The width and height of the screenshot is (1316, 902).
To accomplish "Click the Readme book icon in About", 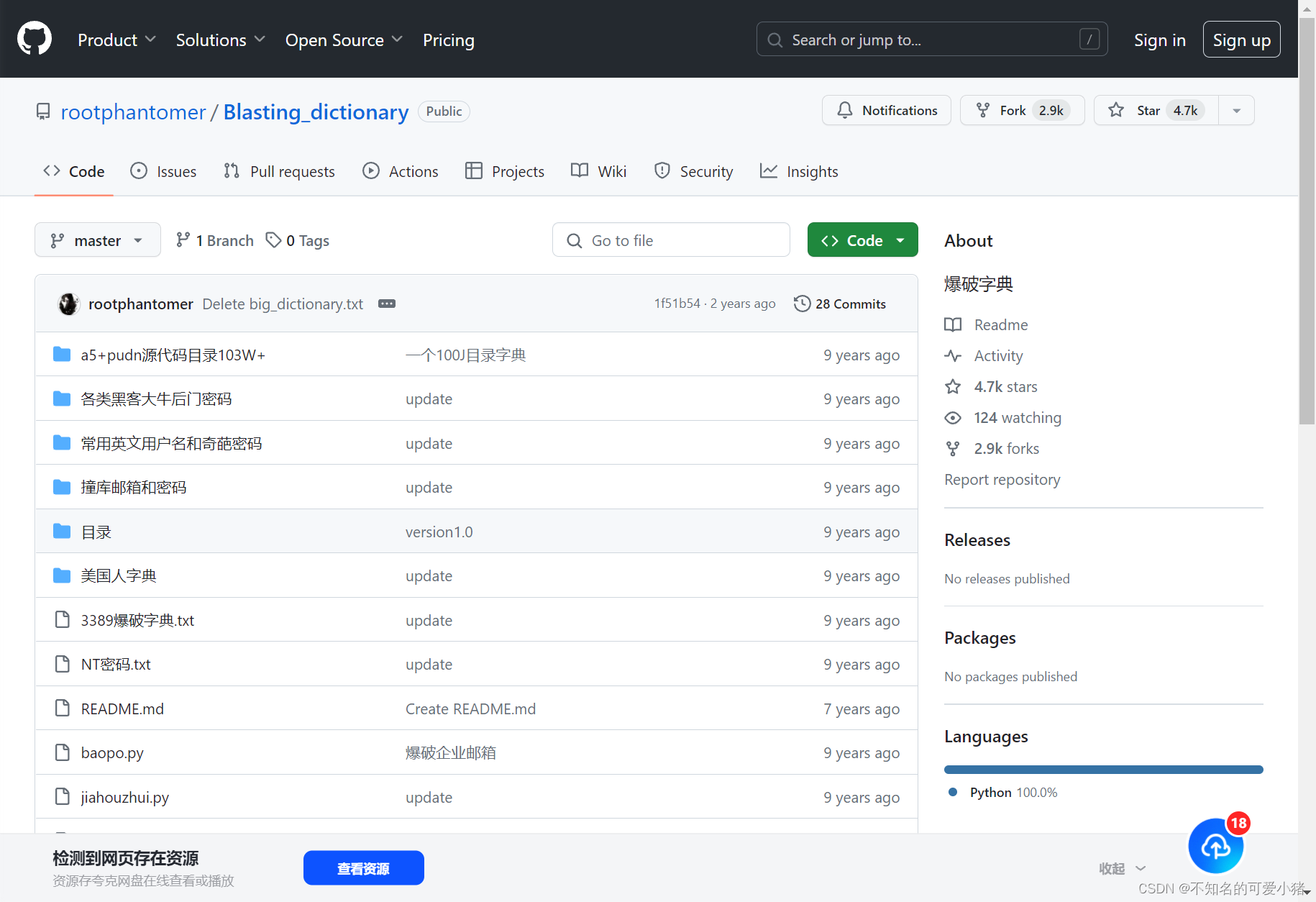I will (953, 324).
